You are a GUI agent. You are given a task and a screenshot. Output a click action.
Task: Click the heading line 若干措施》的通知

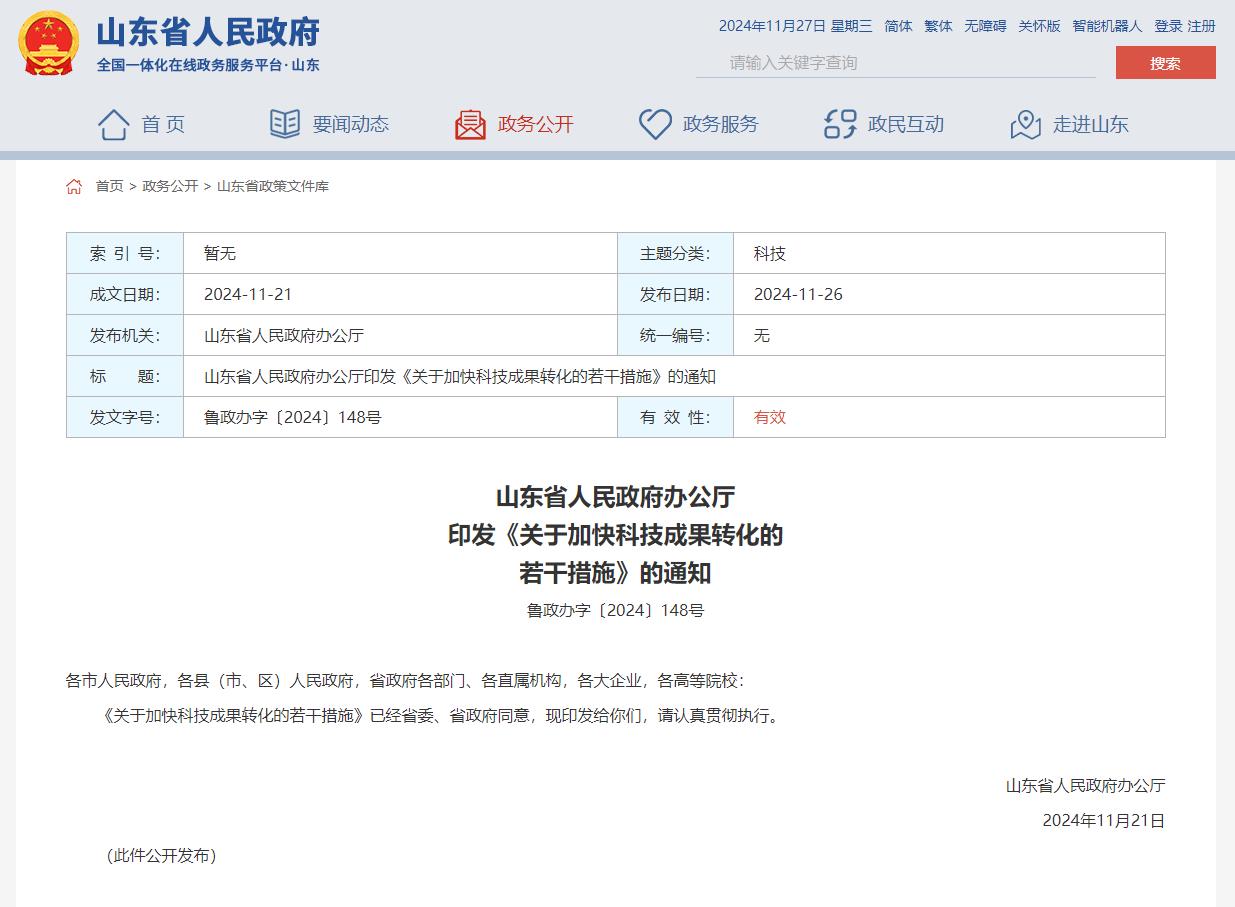tap(616, 573)
